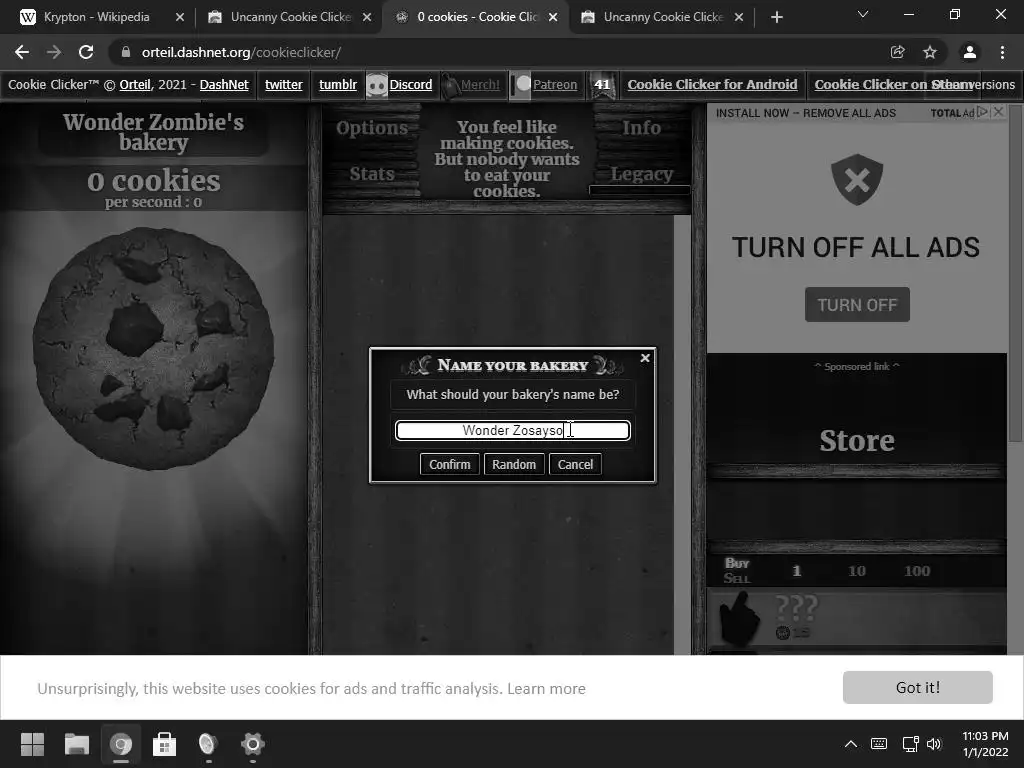Click the 41 ribbon badge
This screenshot has height=768, width=1024.
(x=602, y=86)
